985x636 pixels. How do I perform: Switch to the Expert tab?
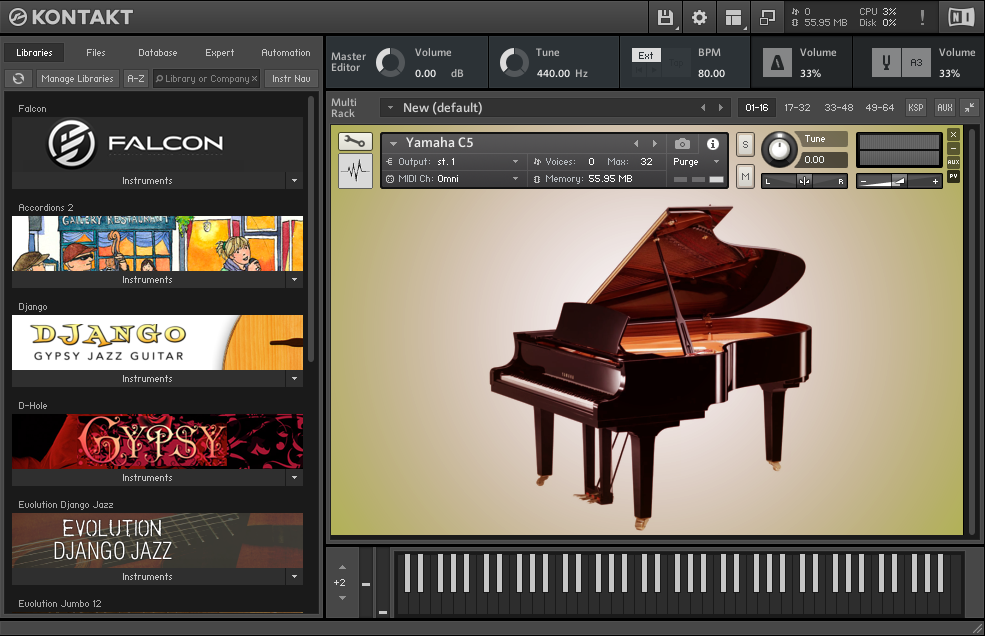pyautogui.click(x=219, y=53)
